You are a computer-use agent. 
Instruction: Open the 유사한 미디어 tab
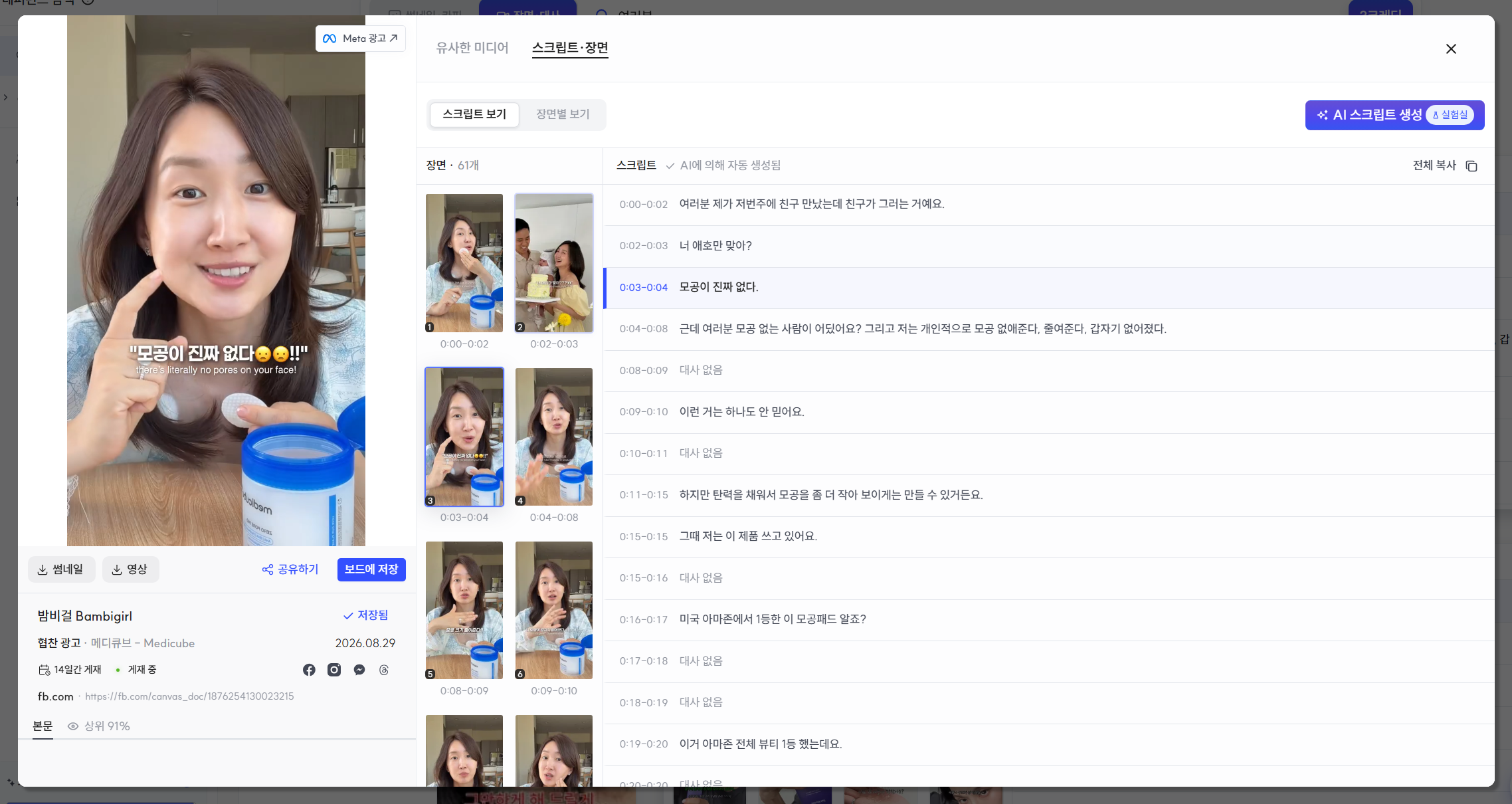point(472,48)
